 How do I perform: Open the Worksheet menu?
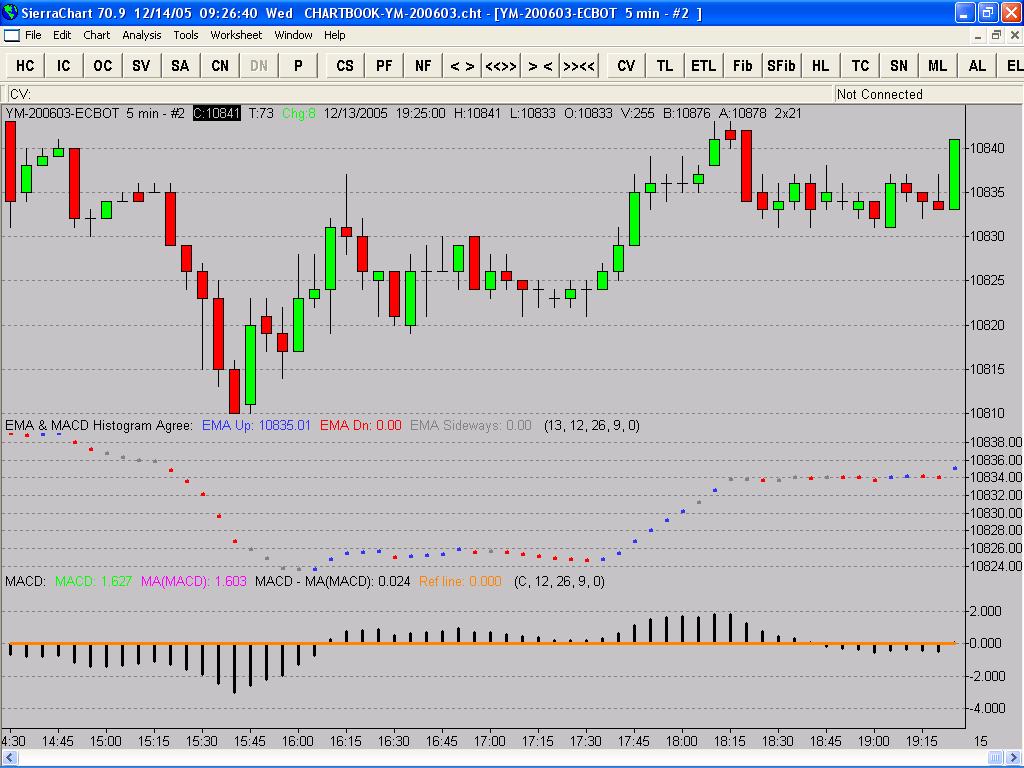(236, 35)
